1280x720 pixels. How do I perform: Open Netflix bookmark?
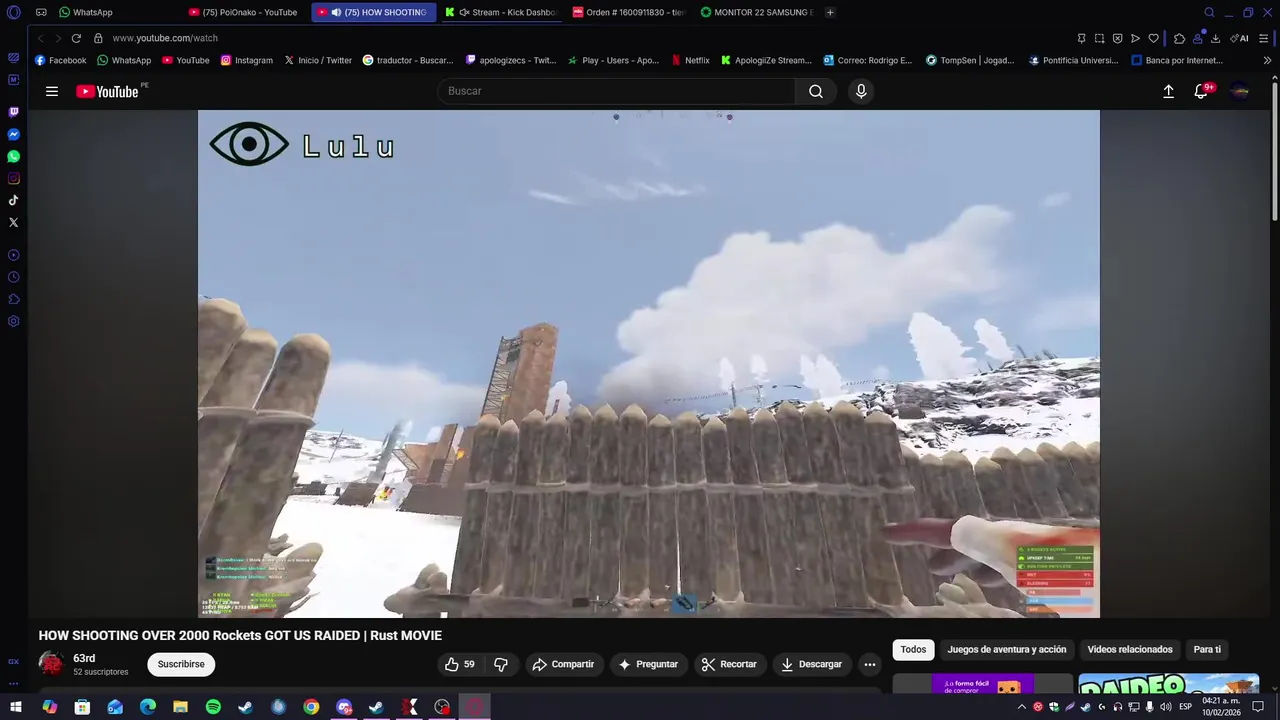690,60
